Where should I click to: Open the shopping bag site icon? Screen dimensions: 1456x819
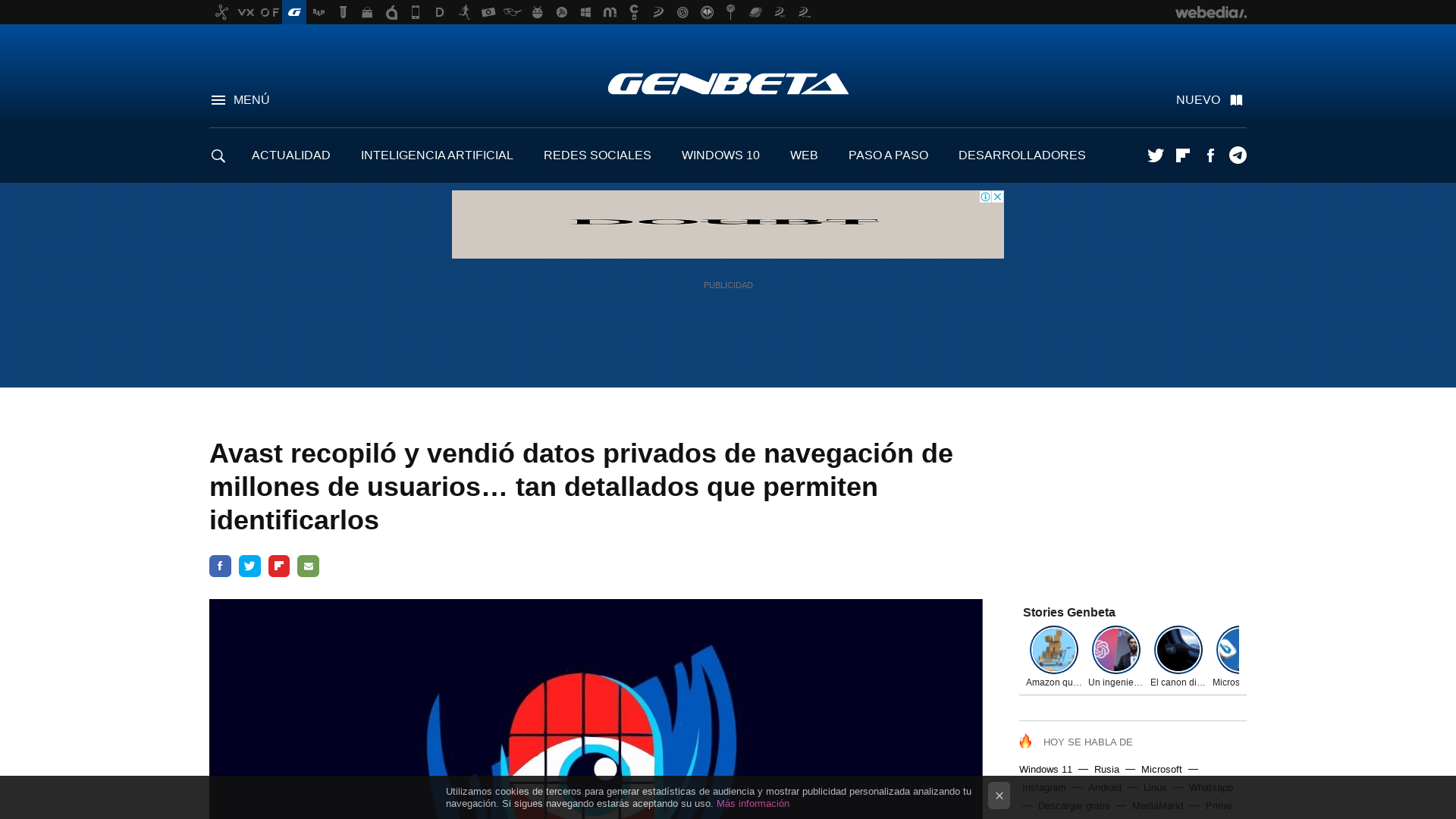[x=367, y=12]
